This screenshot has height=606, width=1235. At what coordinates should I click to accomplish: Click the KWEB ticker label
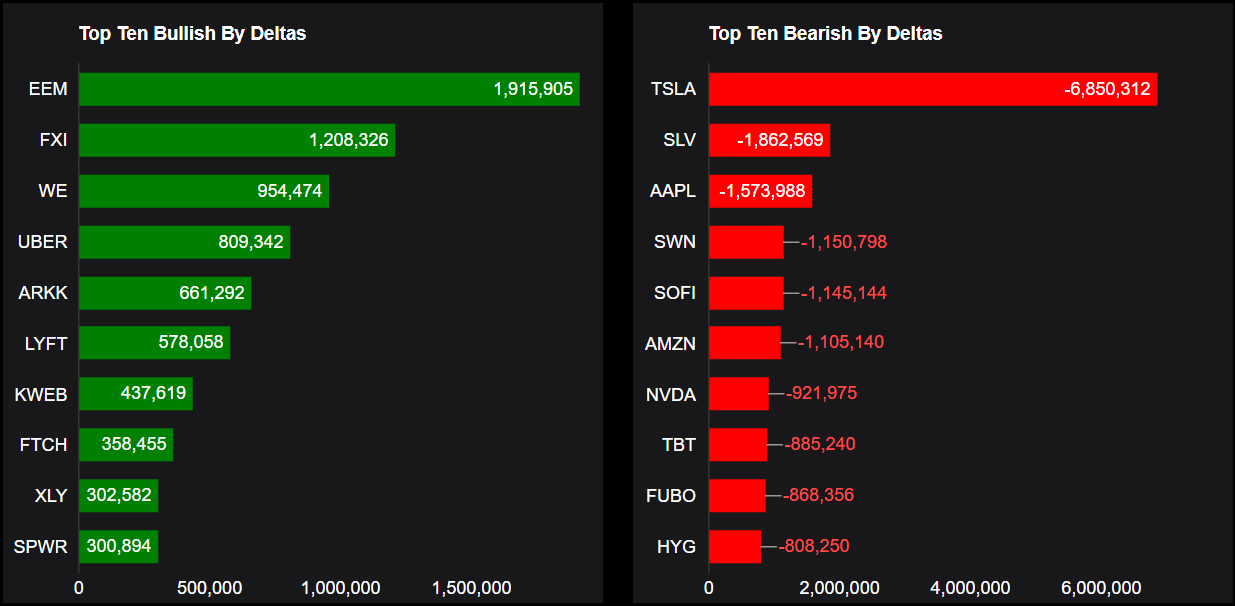tap(41, 395)
